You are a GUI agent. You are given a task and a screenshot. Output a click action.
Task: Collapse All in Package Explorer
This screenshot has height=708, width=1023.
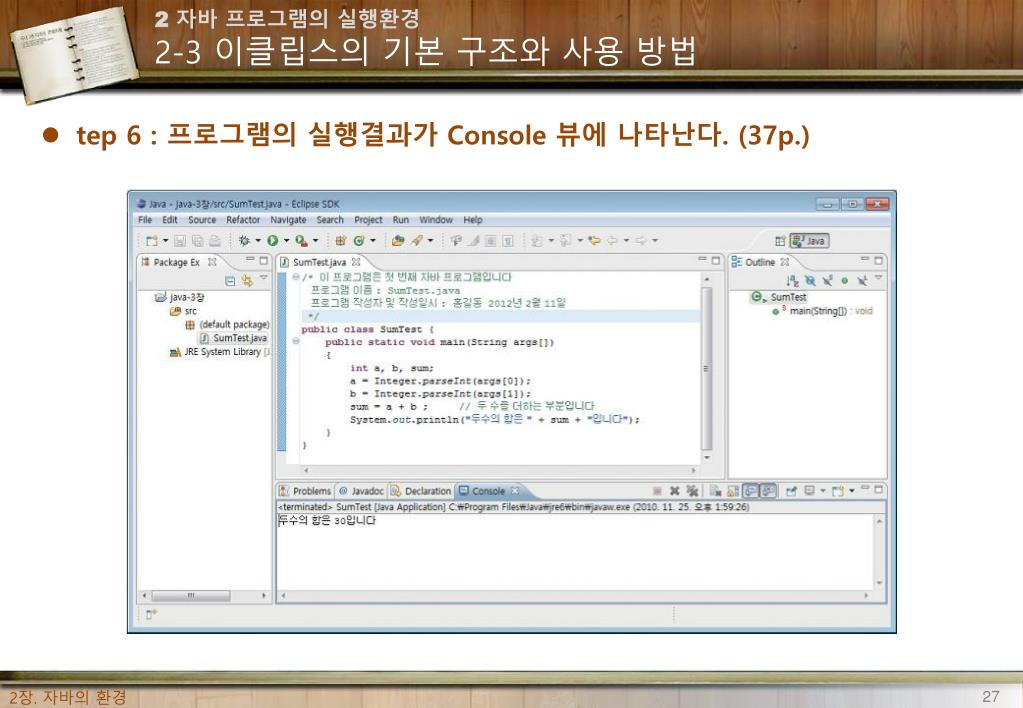point(230,281)
